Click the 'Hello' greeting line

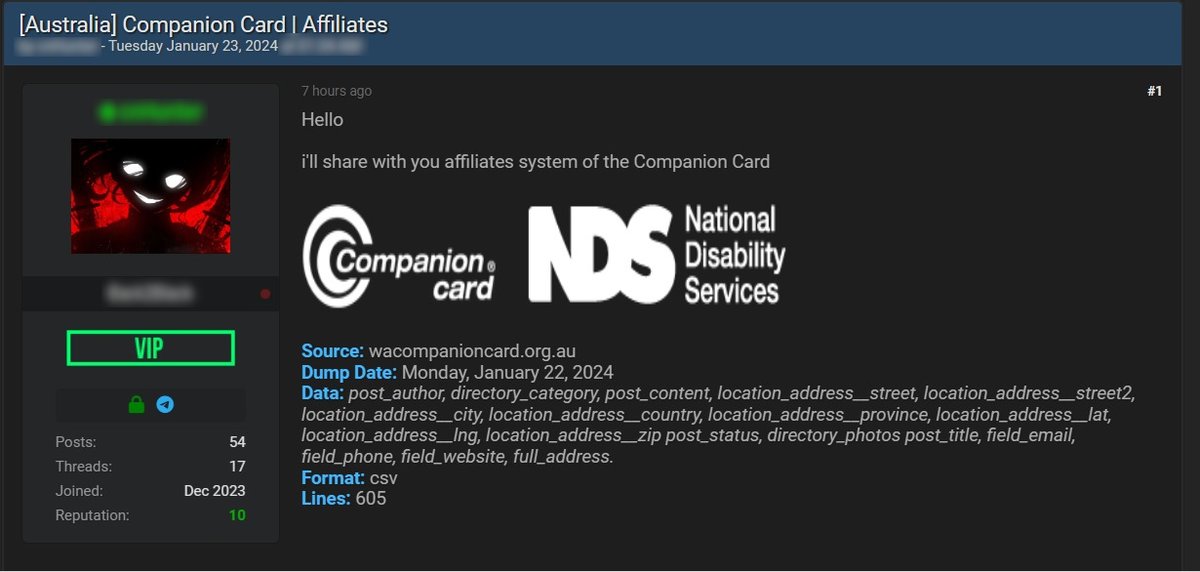point(322,120)
